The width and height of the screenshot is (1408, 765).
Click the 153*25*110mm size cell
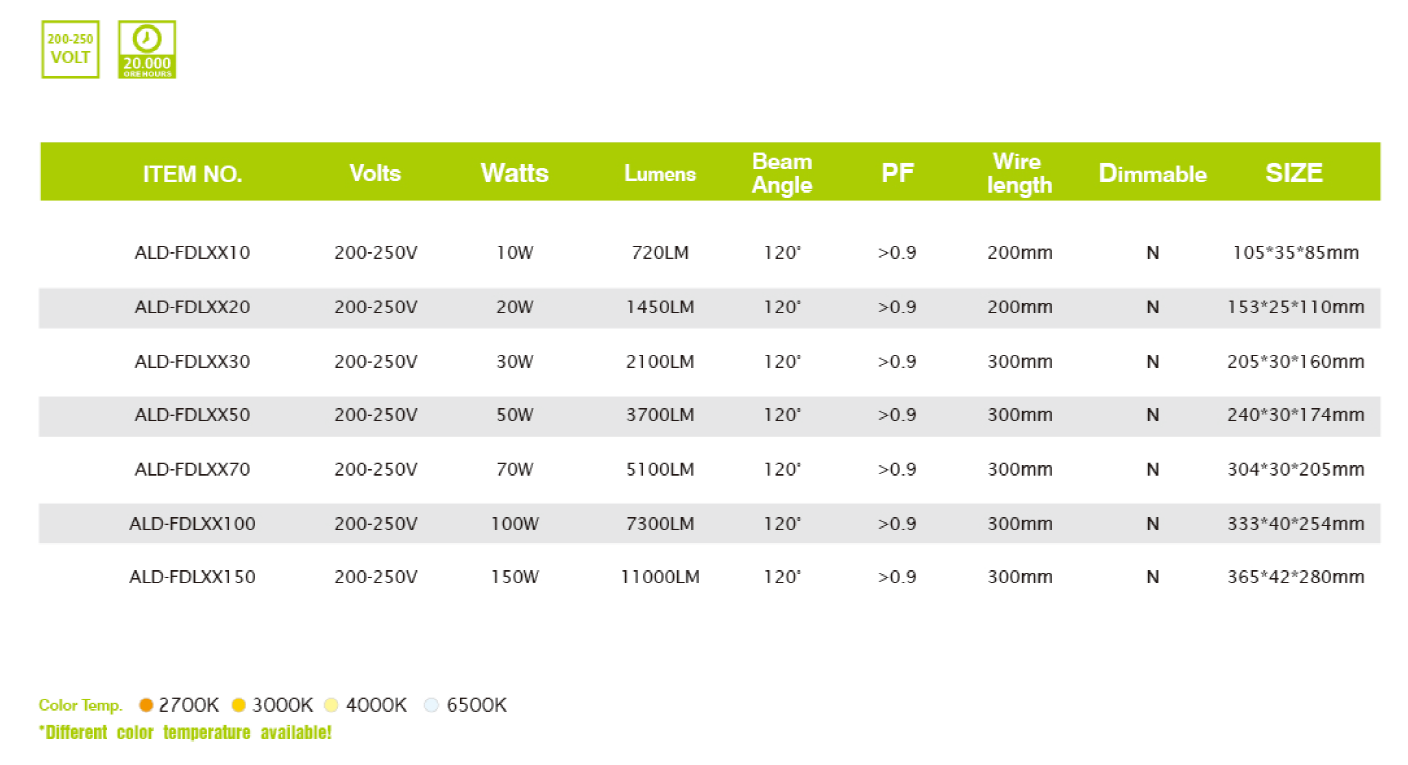1296,307
